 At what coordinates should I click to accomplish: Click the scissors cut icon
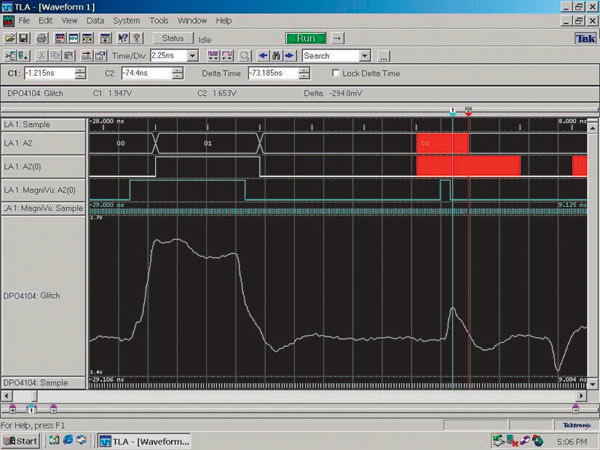42,56
